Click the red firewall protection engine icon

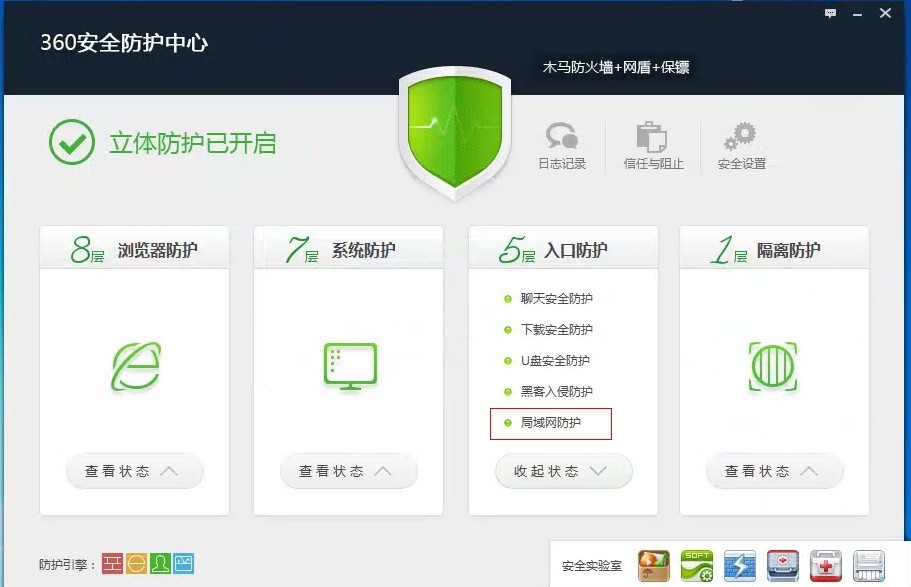pyautogui.click(x=113, y=564)
